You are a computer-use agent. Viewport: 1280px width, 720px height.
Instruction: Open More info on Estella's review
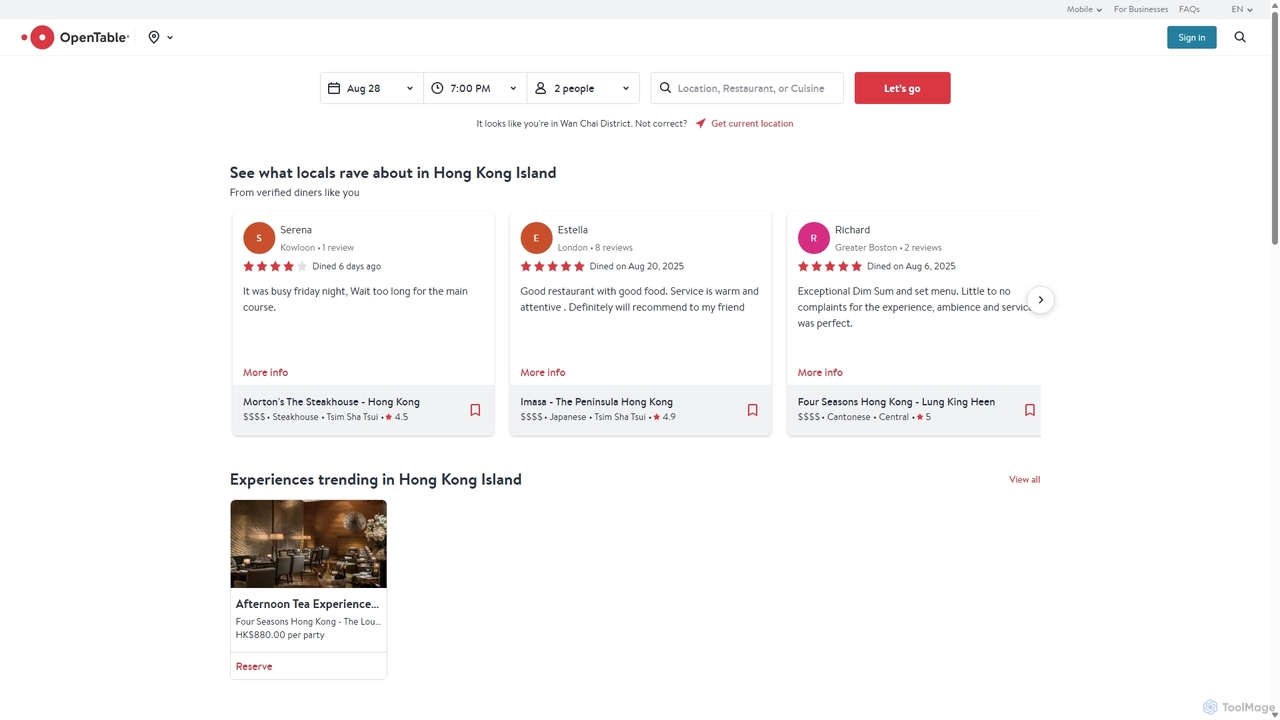pyautogui.click(x=542, y=372)
